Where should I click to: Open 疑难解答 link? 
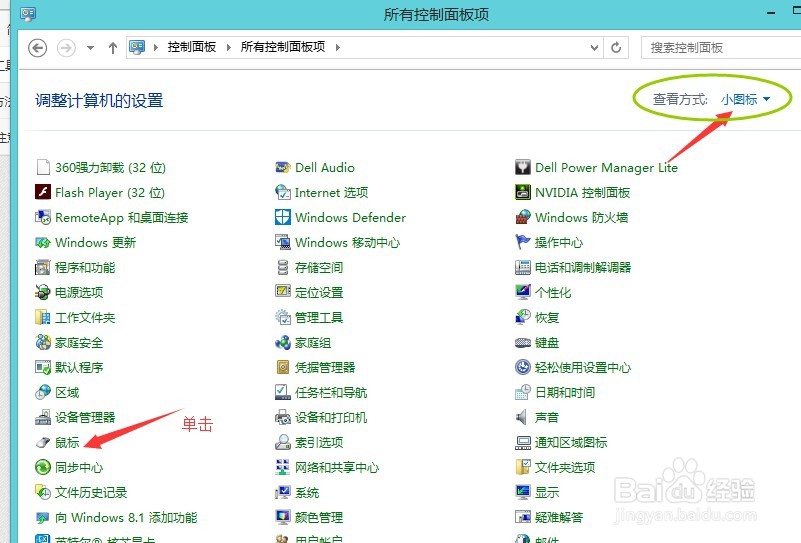tap(559, 518)
